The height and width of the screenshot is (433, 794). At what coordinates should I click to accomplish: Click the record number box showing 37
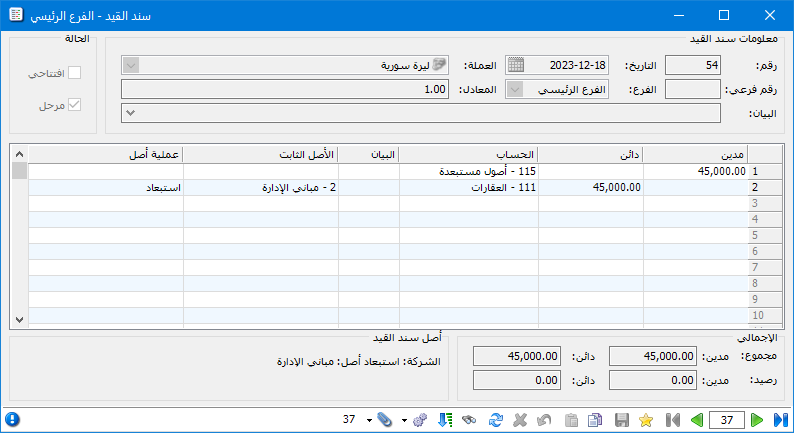click(x=727, y=420)
